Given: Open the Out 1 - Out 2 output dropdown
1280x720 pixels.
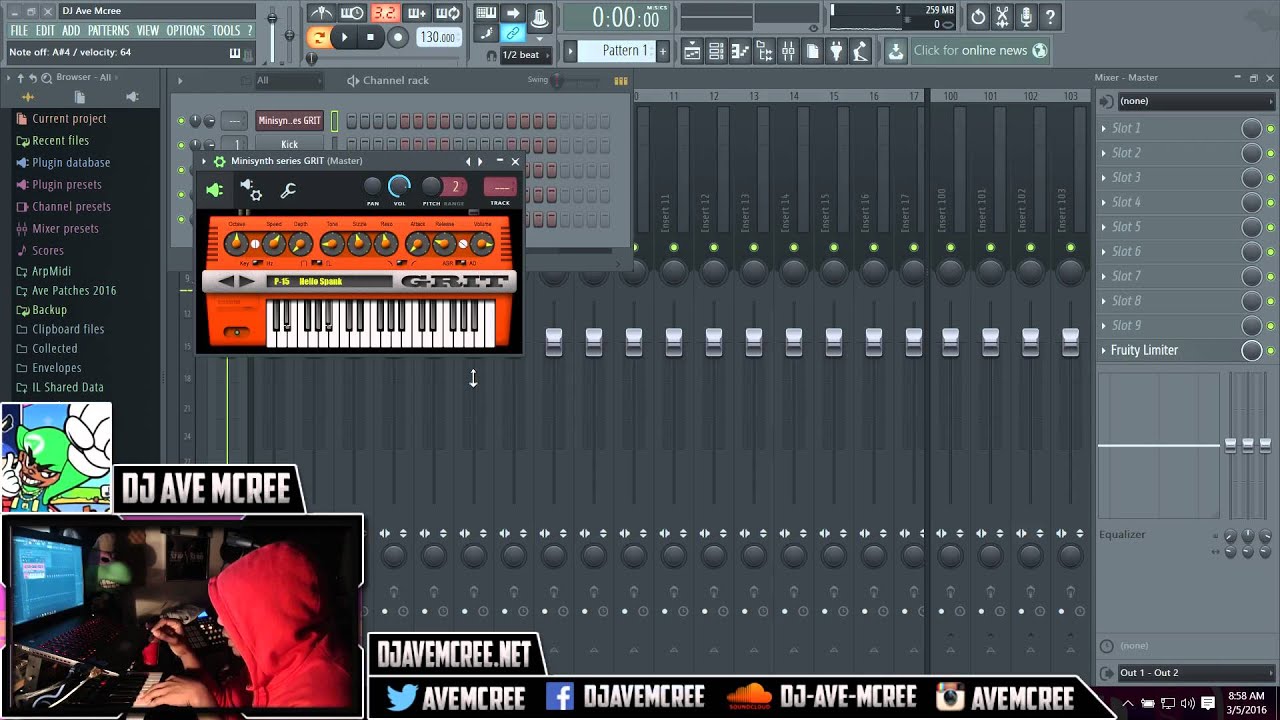Looking at the screenshot, I should [x=1195, y=673].
